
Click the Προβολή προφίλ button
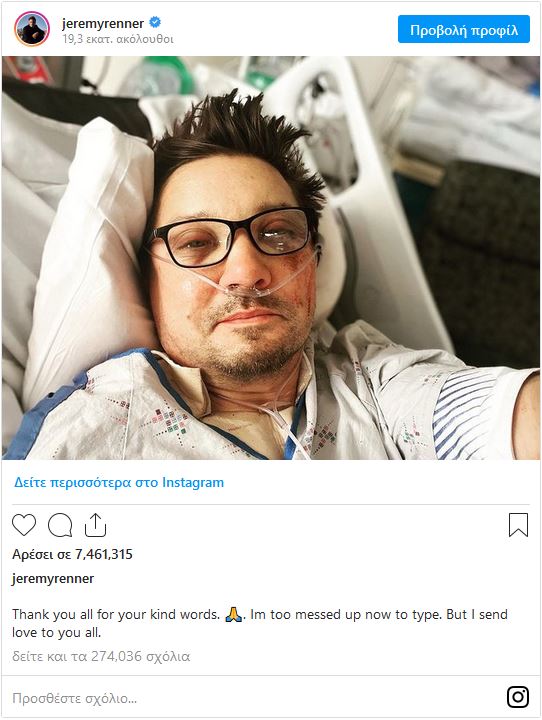point(464,29)
